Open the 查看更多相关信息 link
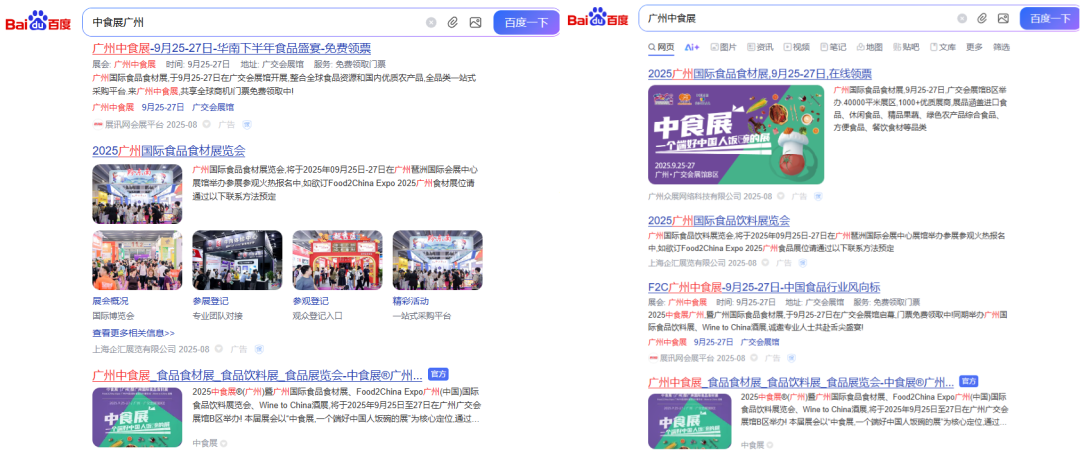Viewport: 1080px width, 455px height. tap(133, 333)
